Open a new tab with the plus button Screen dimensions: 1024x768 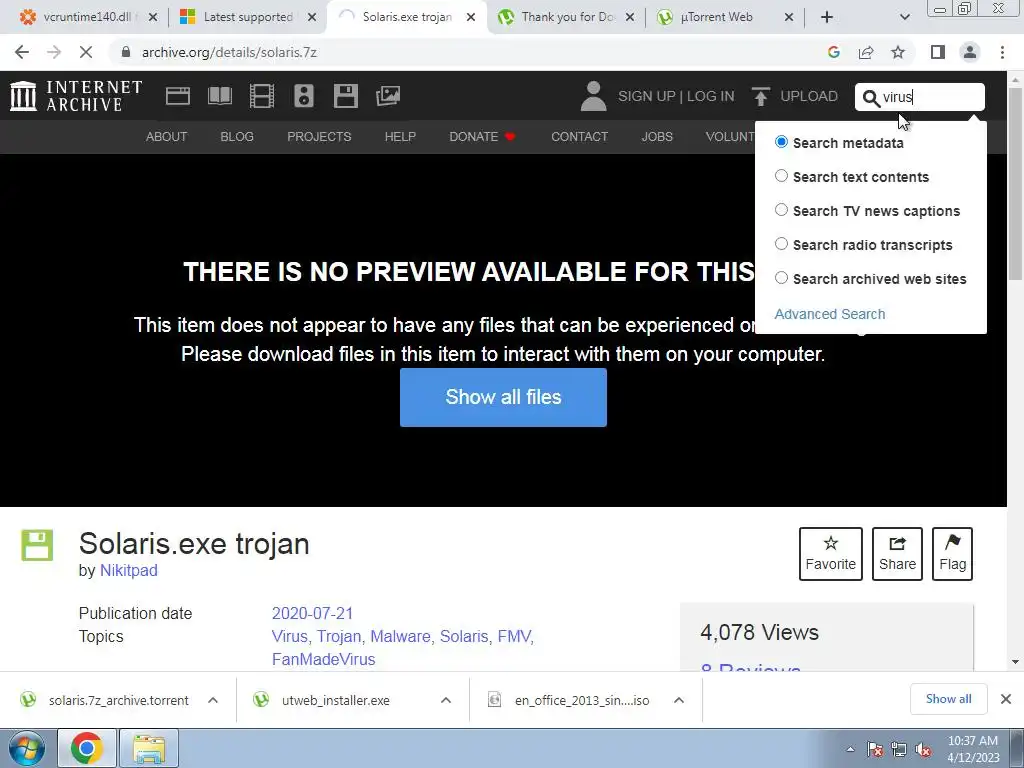point(827,17)
